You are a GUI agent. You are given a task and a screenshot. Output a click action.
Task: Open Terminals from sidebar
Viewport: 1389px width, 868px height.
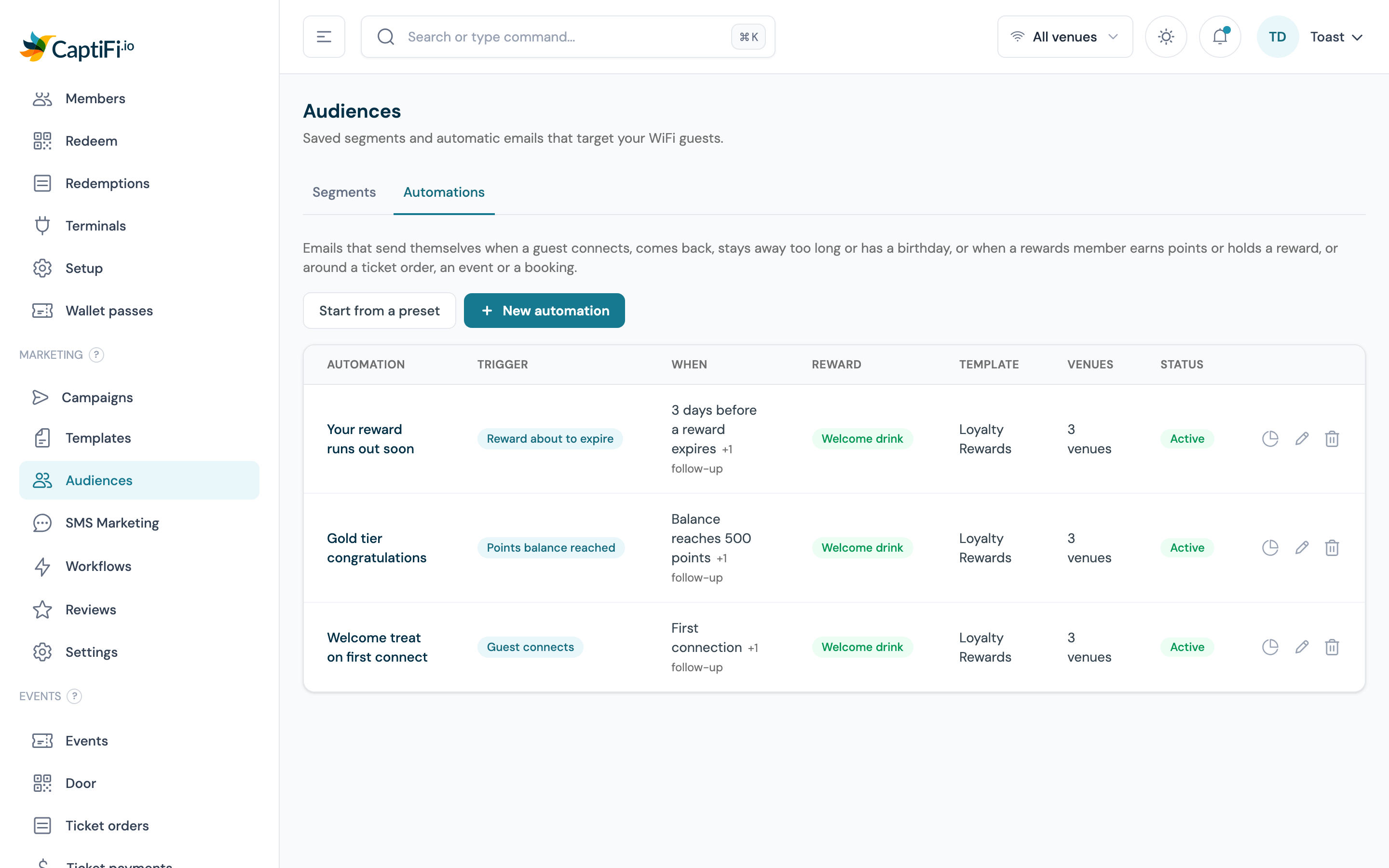point(139,226)
